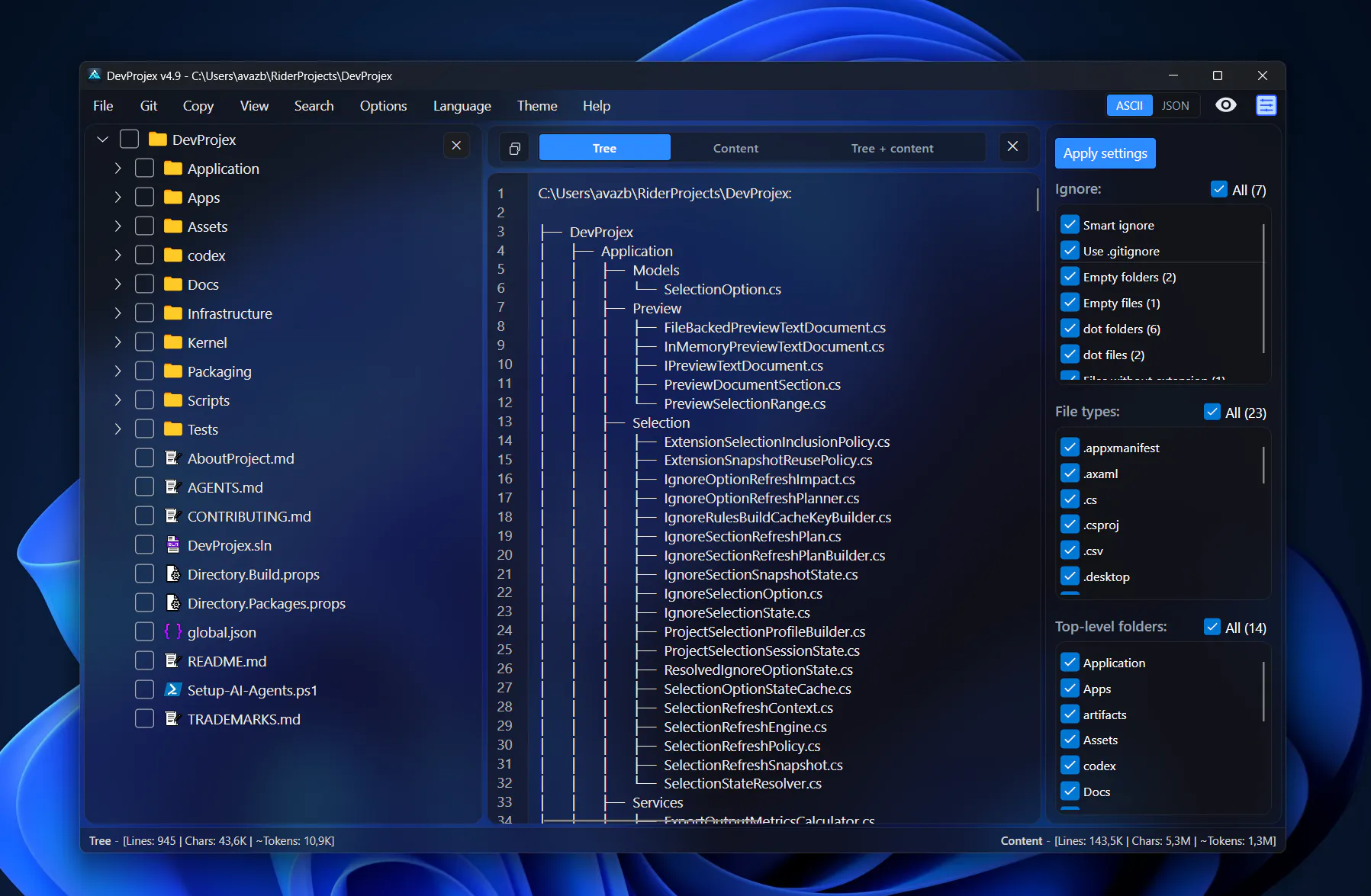Click the Tests folder icon
Image resolution: width=1371 pixels, height=896 pixels.
(x=173, y=429)
